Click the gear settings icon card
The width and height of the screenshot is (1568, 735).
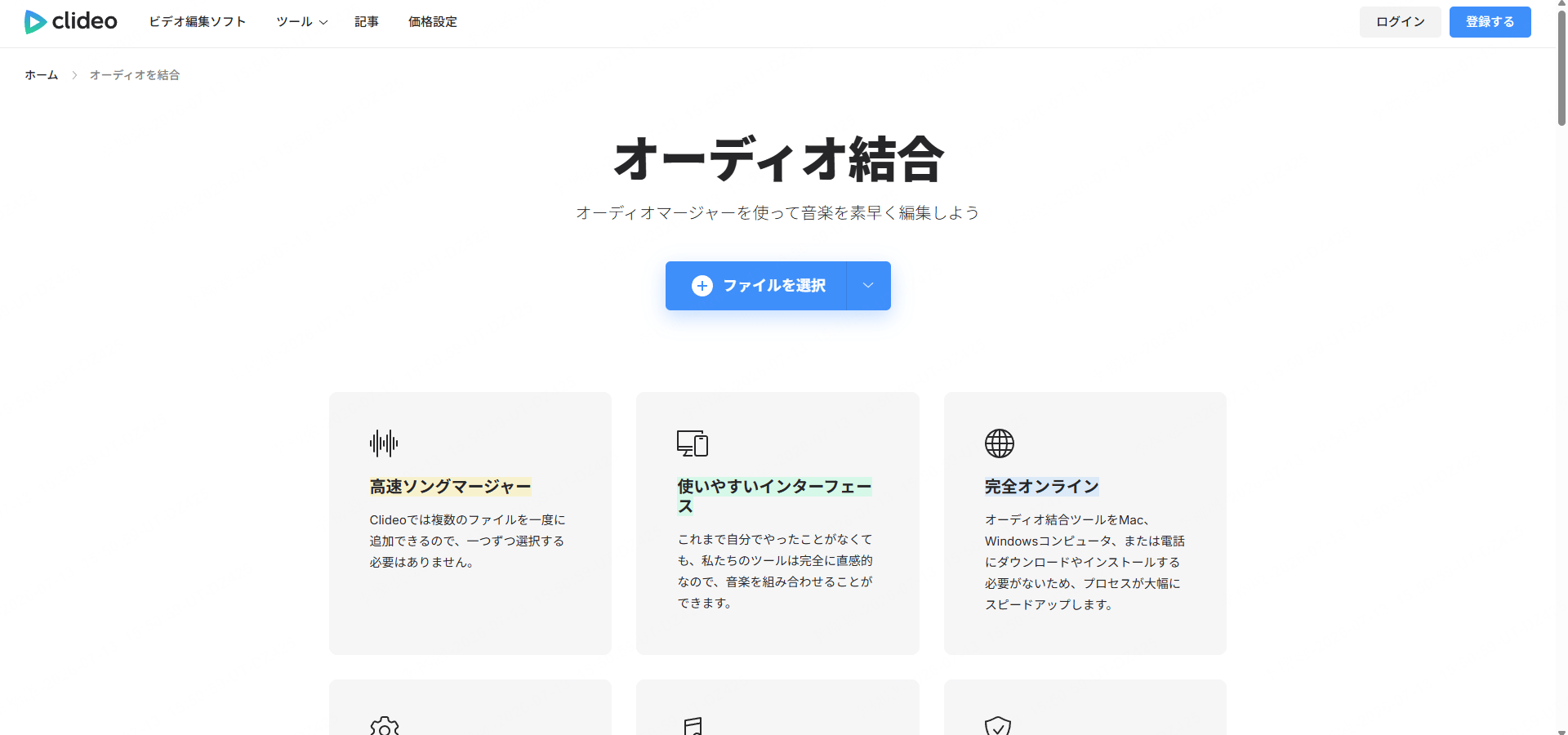tap(385, 726)
